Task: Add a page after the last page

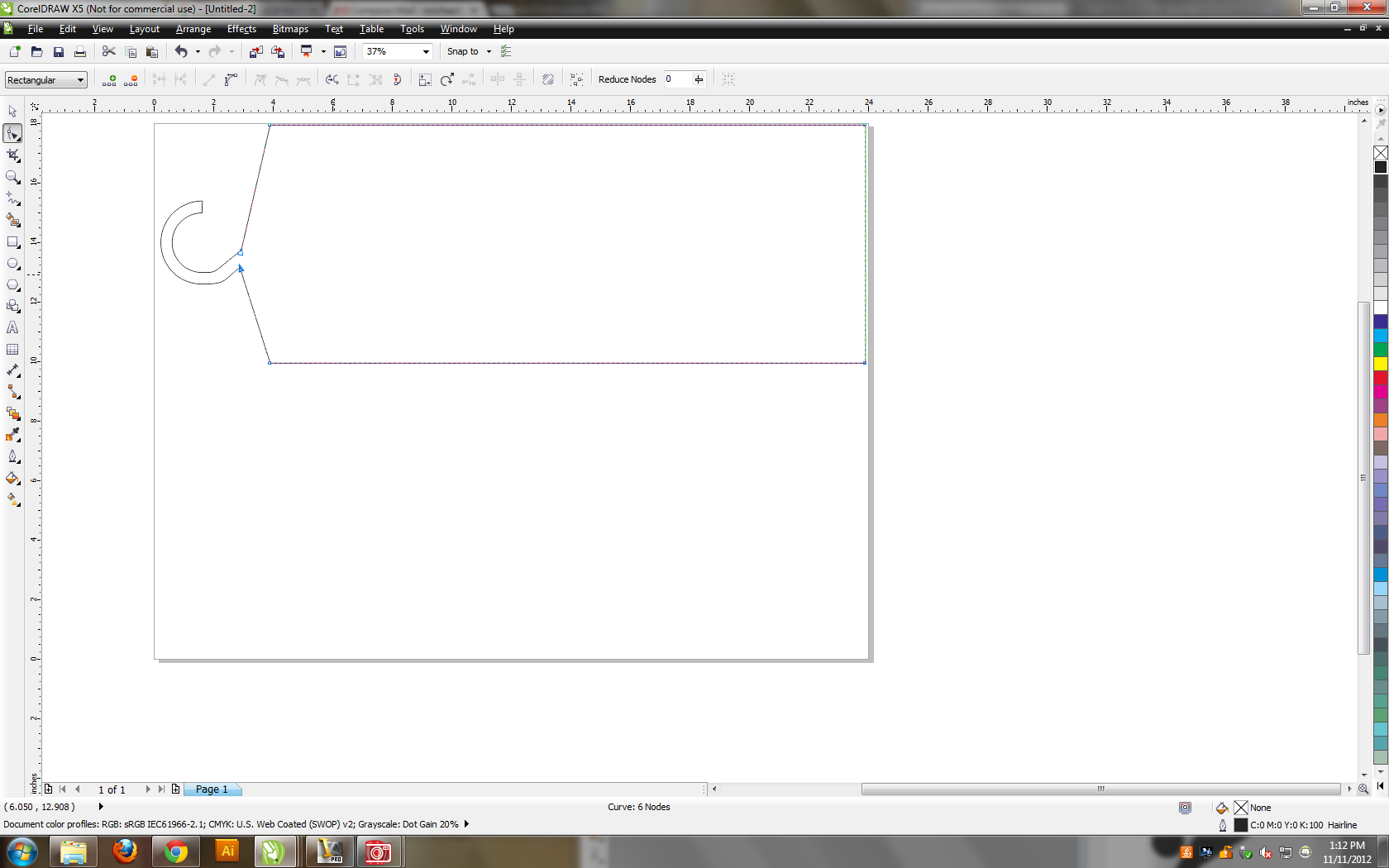Action: [175, 789]
